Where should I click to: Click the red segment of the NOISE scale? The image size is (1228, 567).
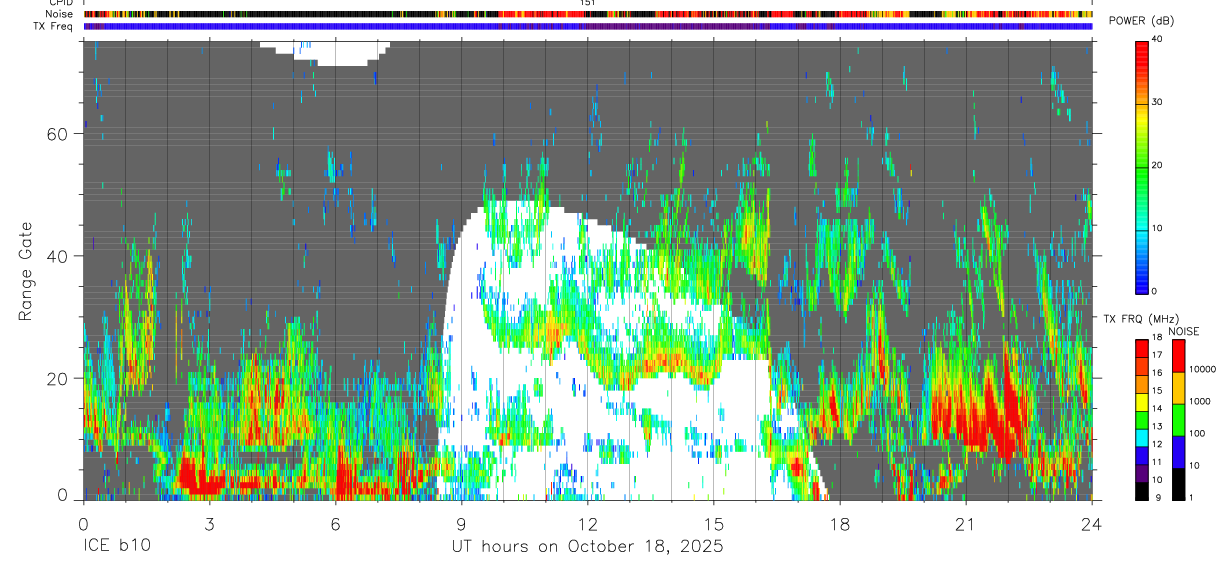pos(1179,357)
